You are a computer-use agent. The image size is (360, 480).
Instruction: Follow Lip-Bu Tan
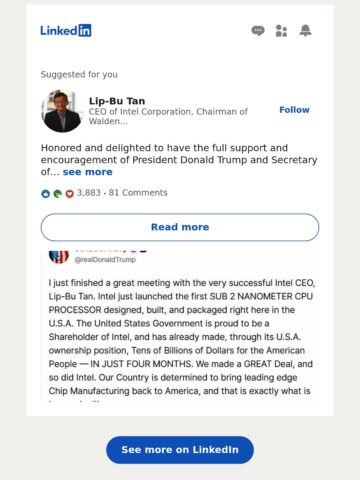[294, 110]
